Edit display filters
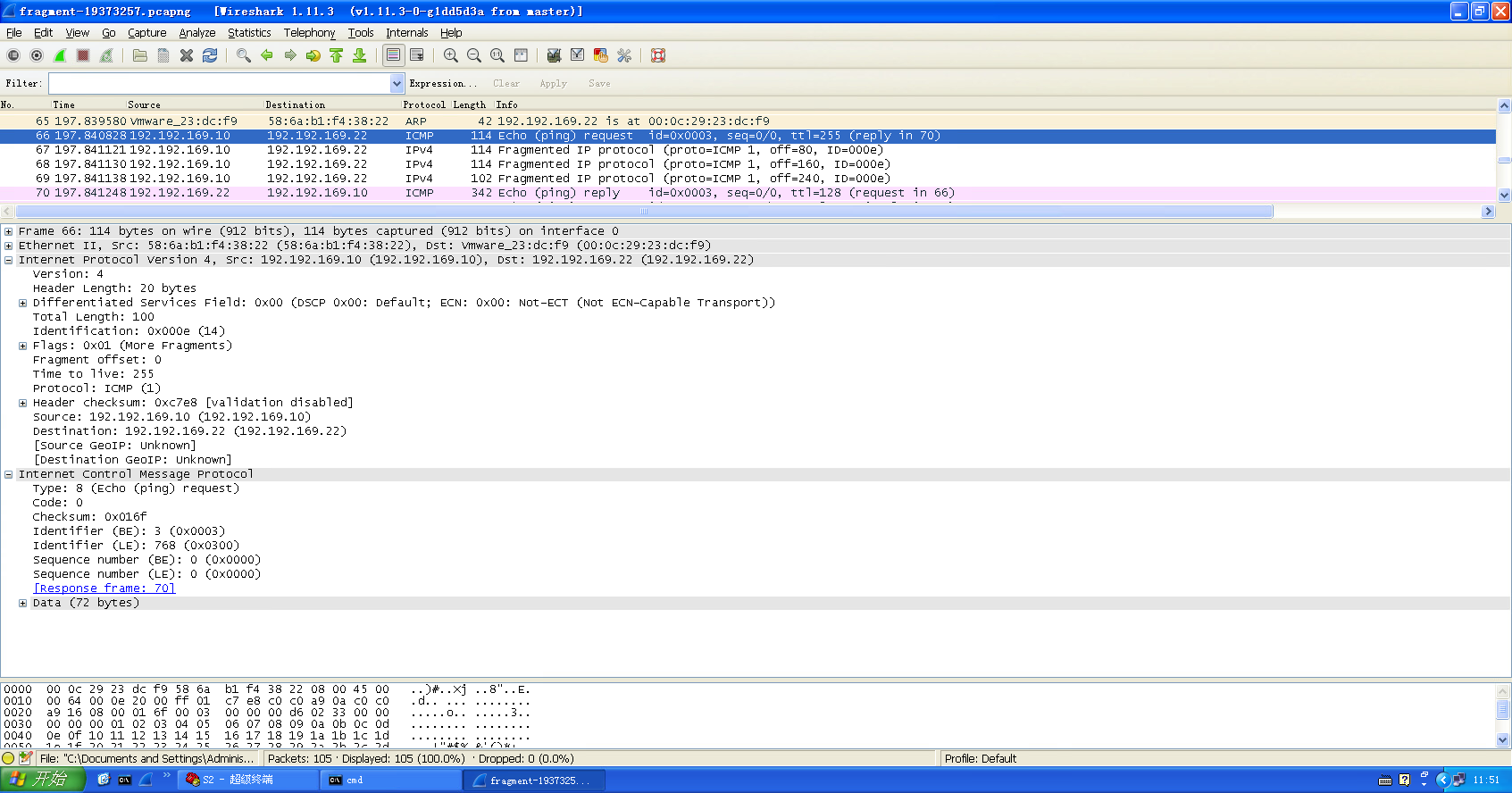The width and height of the screenshot is (1512, 793). click(x=578, y=55)
